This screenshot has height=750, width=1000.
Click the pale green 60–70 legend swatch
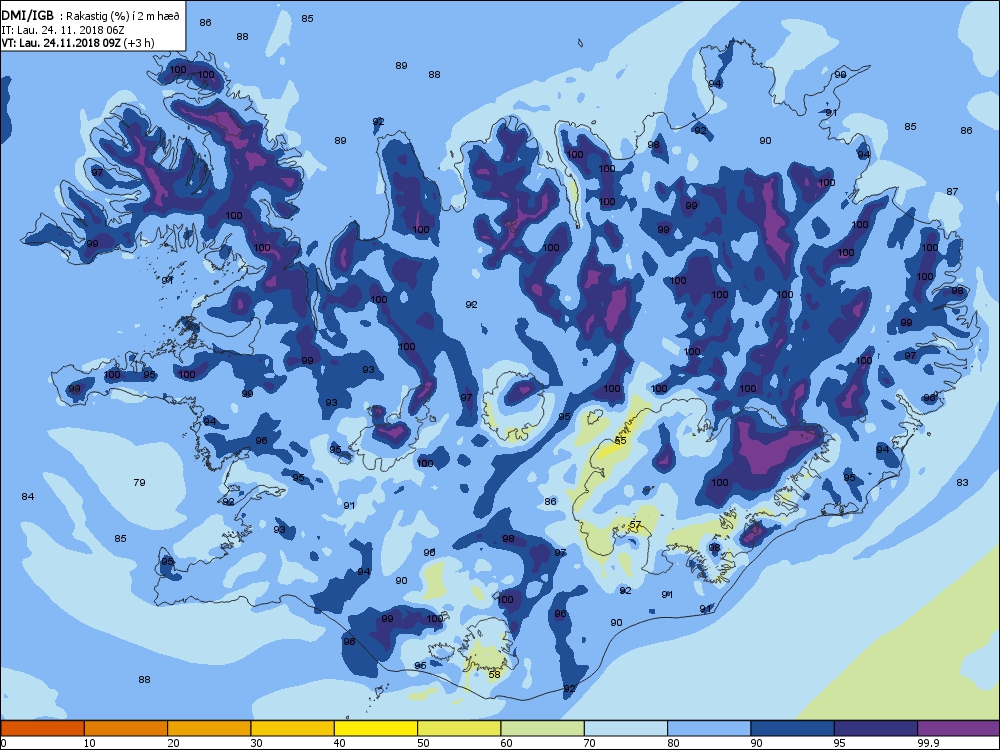[x=543, y=728]
